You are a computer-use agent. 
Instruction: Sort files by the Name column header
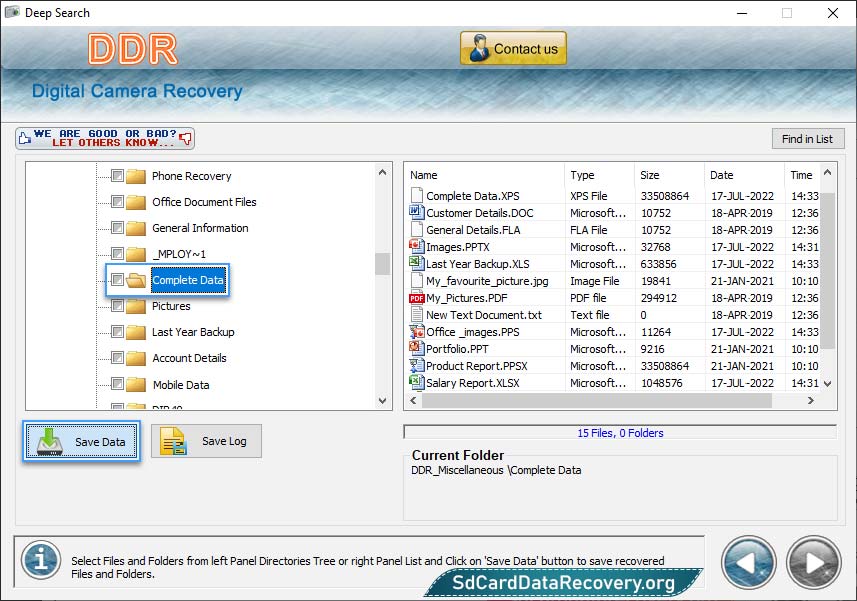(484, 175)
